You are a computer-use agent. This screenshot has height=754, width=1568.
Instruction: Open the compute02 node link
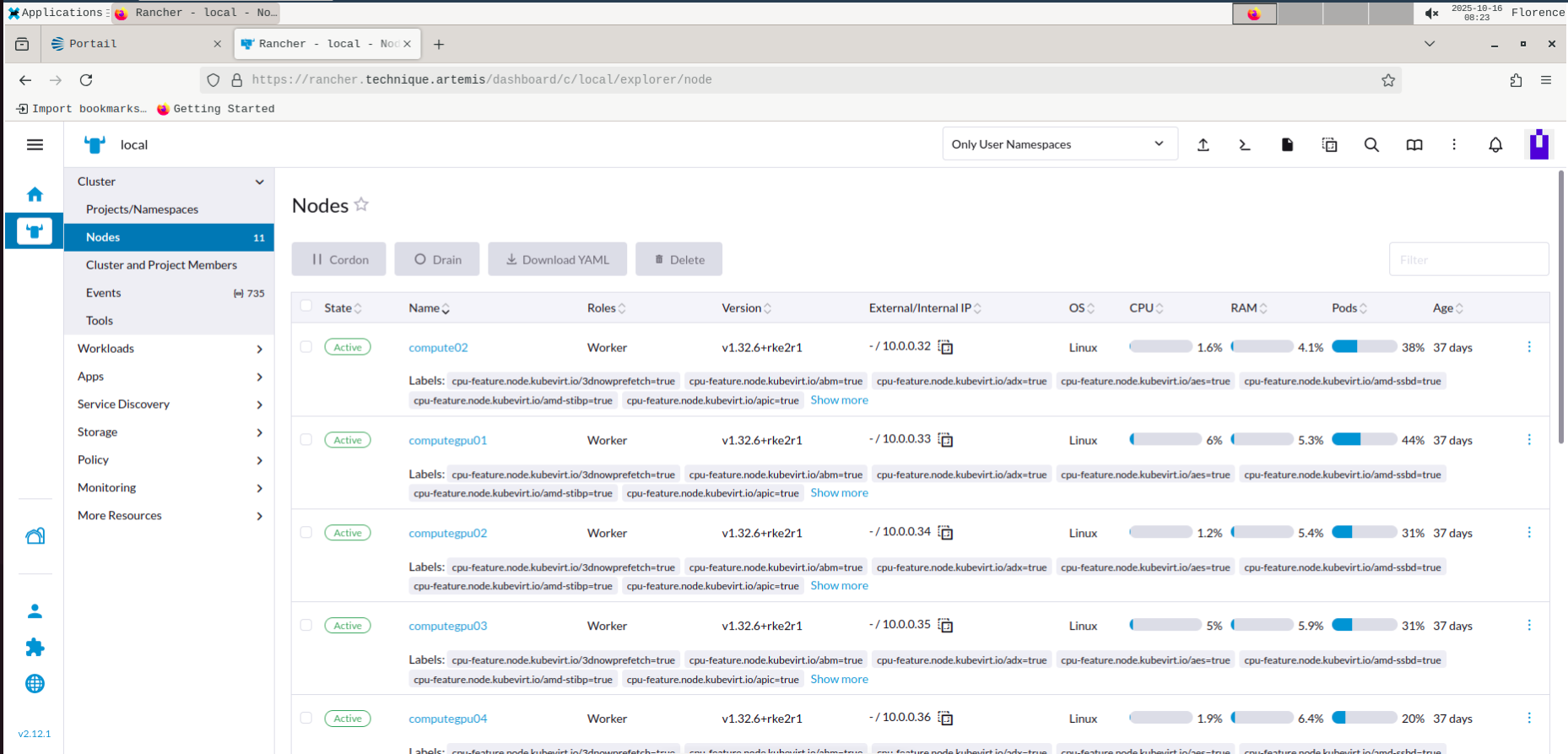point(438,347)
